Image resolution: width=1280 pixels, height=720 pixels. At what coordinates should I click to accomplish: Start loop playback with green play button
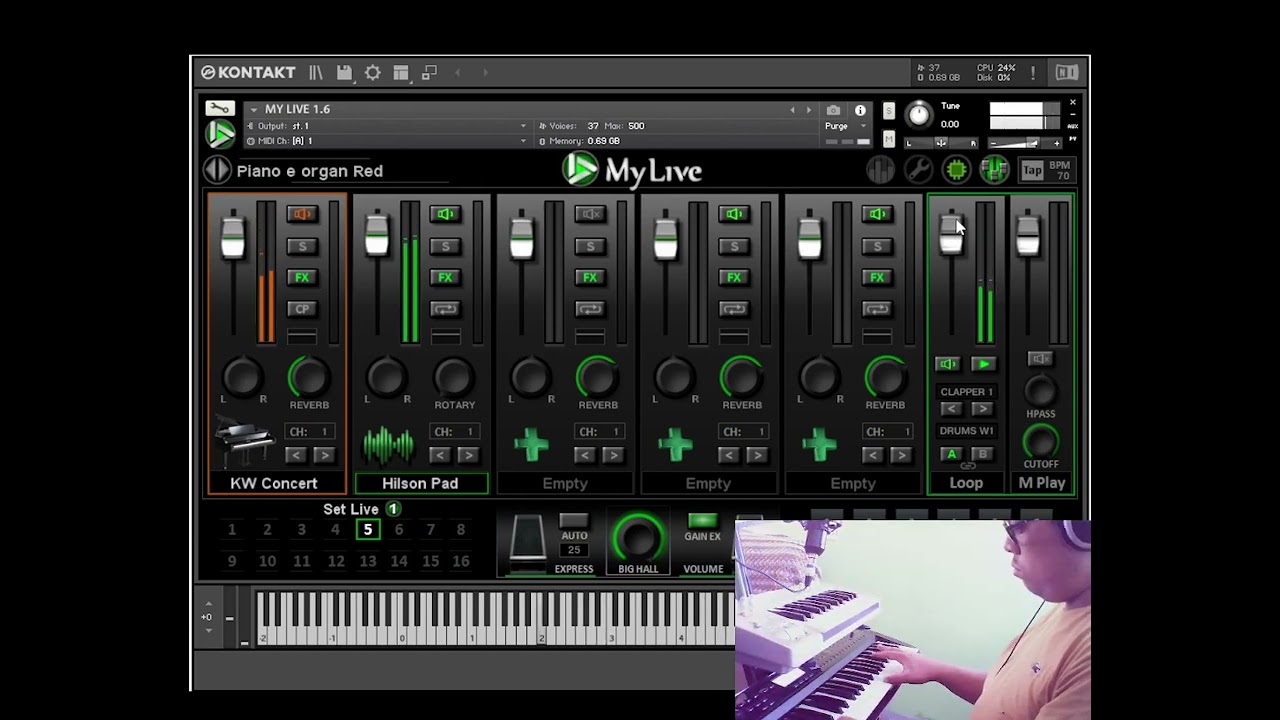click(983, 365)
